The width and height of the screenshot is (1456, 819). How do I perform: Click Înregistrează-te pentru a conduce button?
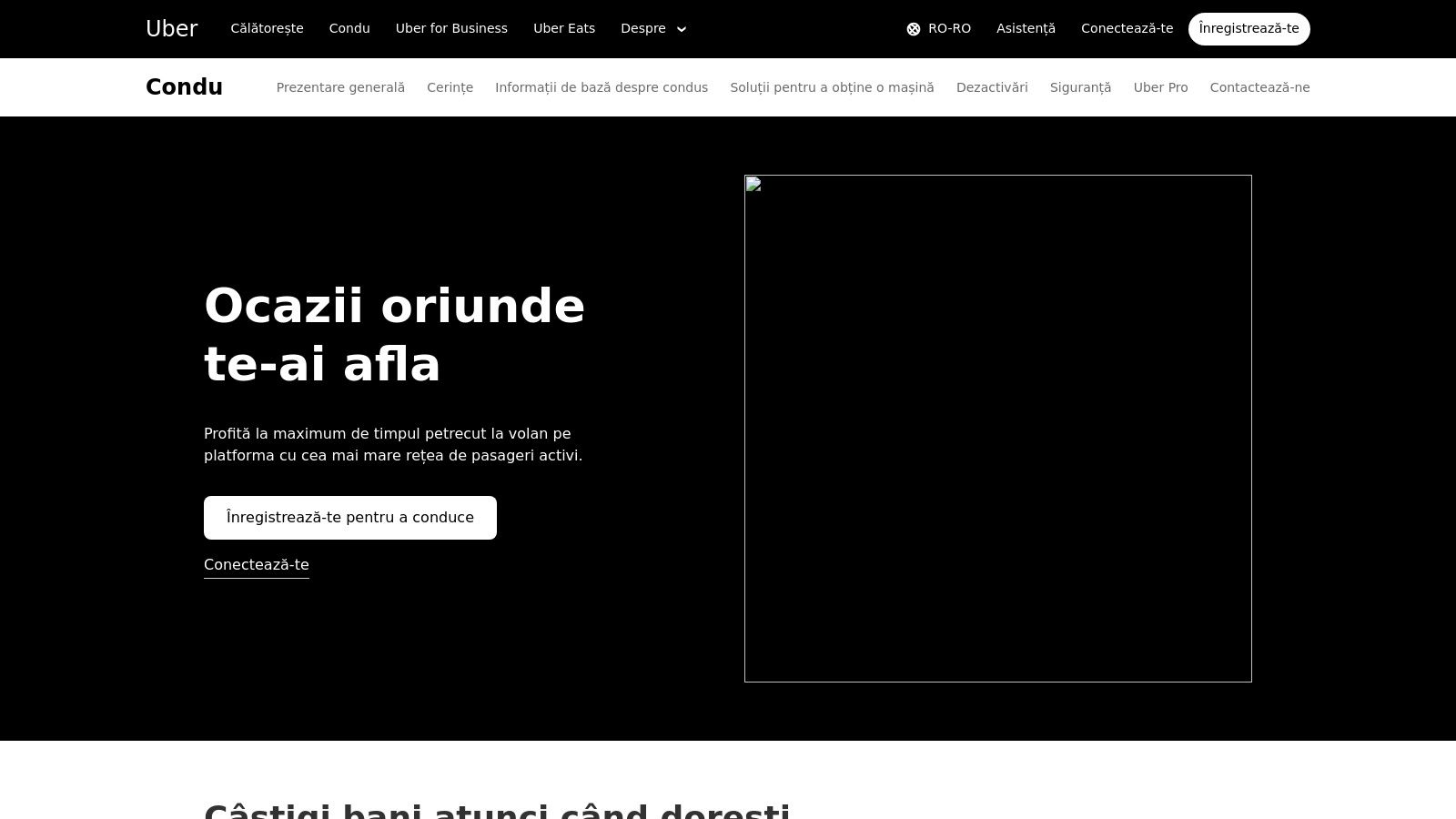tap(350, 518)
